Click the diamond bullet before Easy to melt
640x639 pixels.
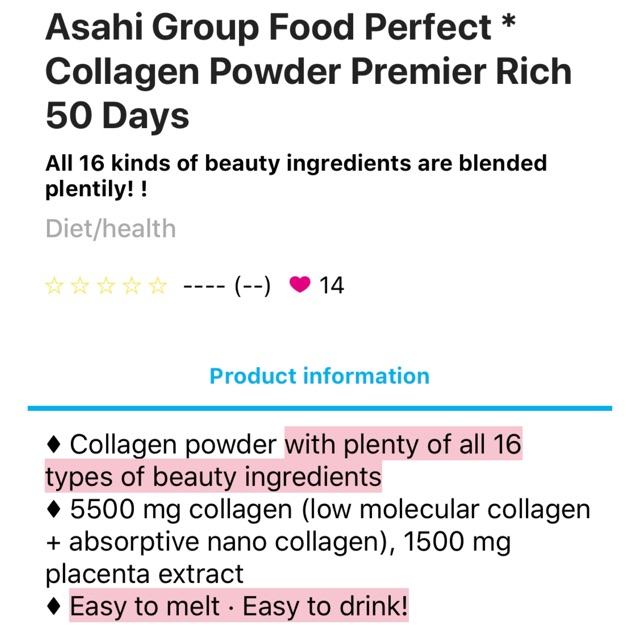54,606
